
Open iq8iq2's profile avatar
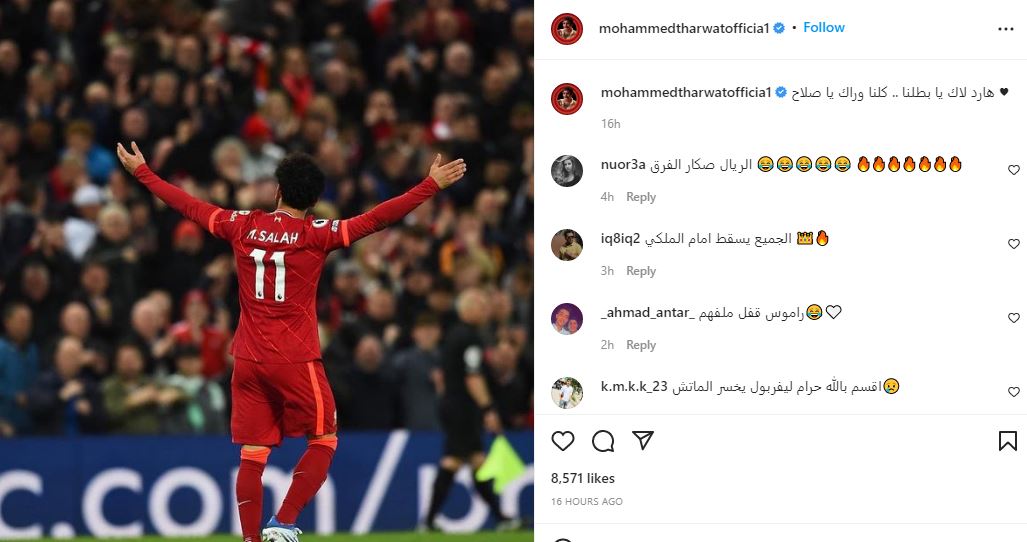pyautogui.click(x=567, y=245)
